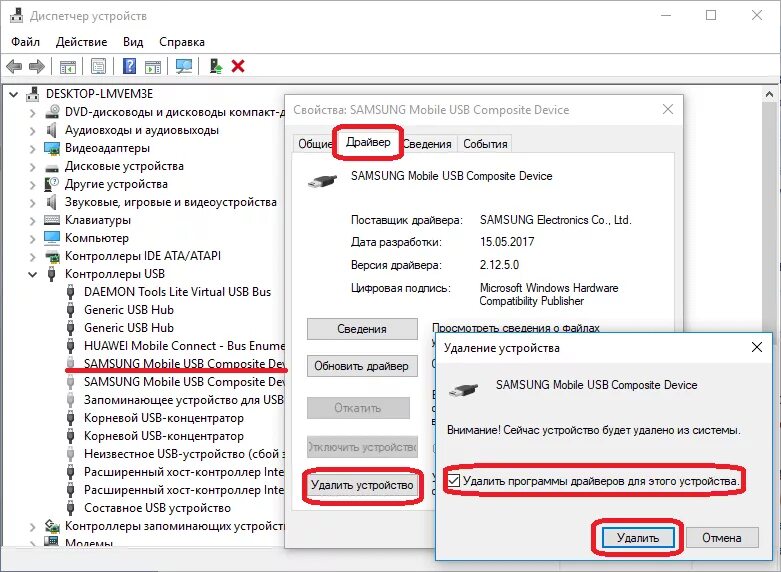Open the Действие menu
This screenshot has width=781, height=572.
click(x=81, y=42)
